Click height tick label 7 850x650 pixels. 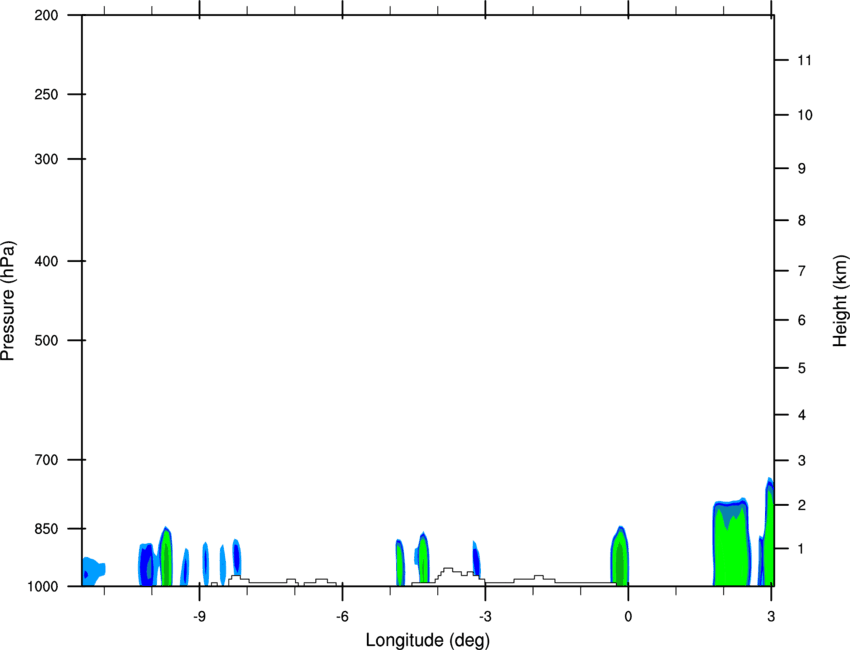(x=802, y=271)
